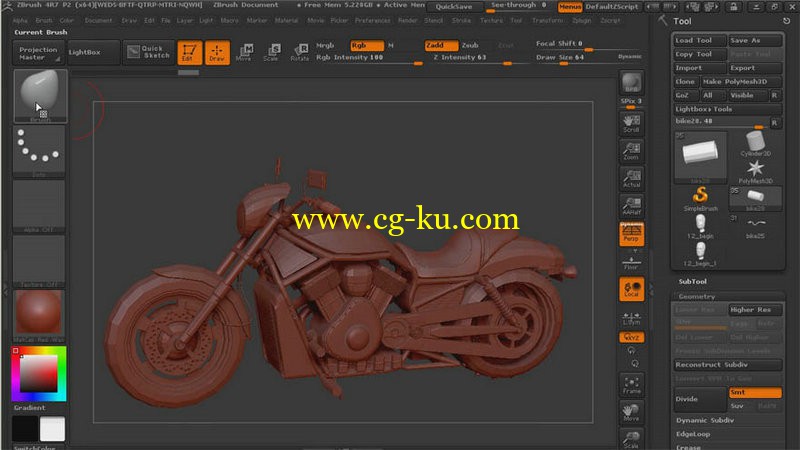The image size is (800, 450).
Task: Select the bike25 tool thumbnail
Action: coord(755,226)
